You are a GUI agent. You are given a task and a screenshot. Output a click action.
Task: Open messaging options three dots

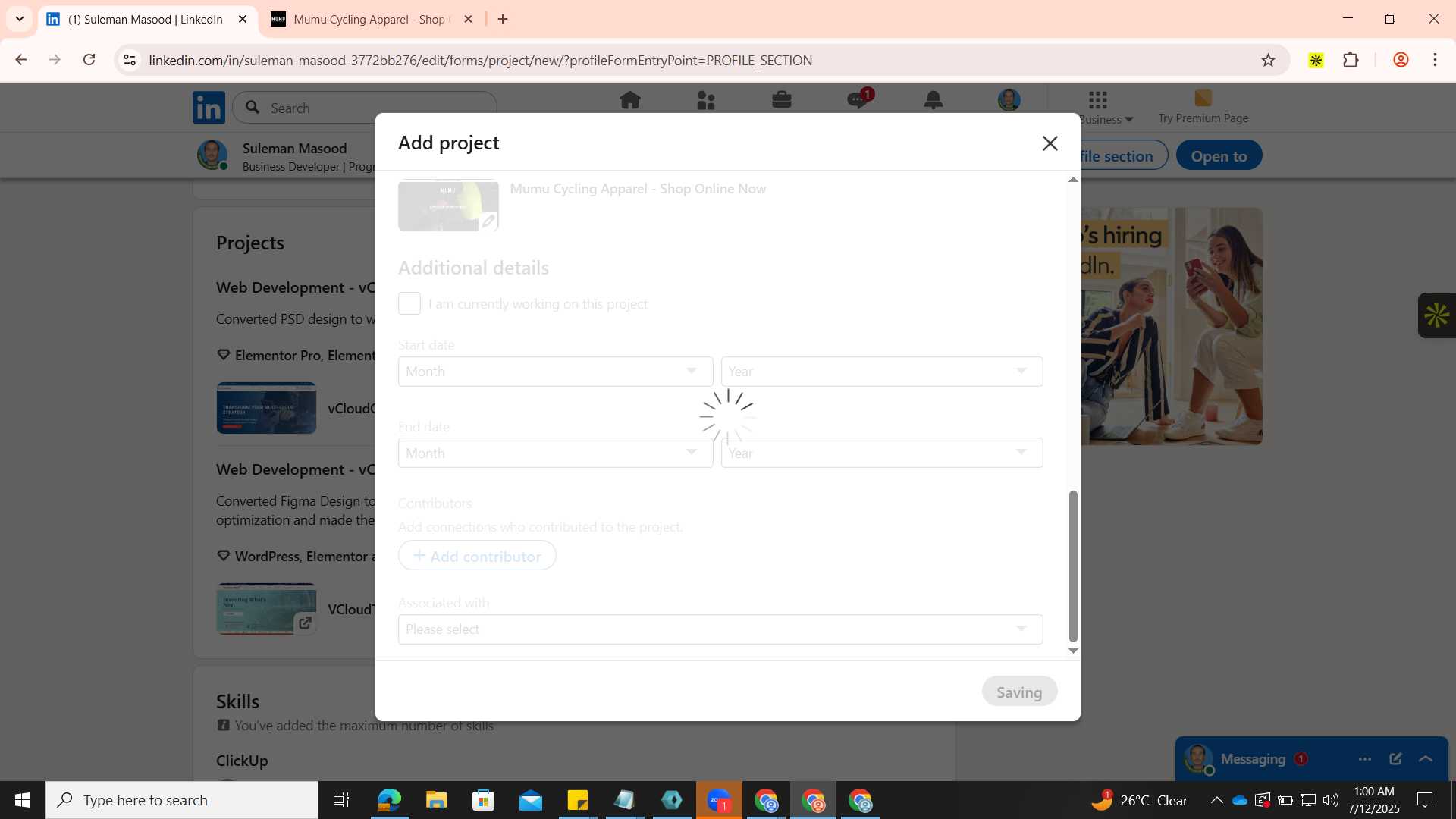click(1364, 759)
